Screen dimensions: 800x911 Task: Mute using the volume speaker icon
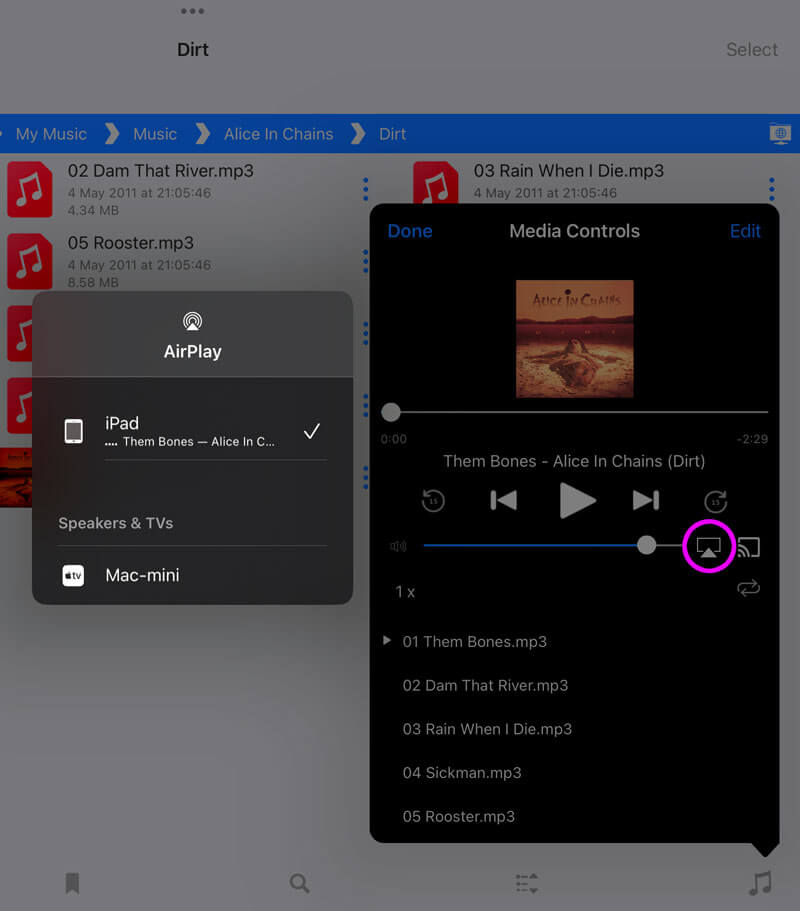point(399,546)
